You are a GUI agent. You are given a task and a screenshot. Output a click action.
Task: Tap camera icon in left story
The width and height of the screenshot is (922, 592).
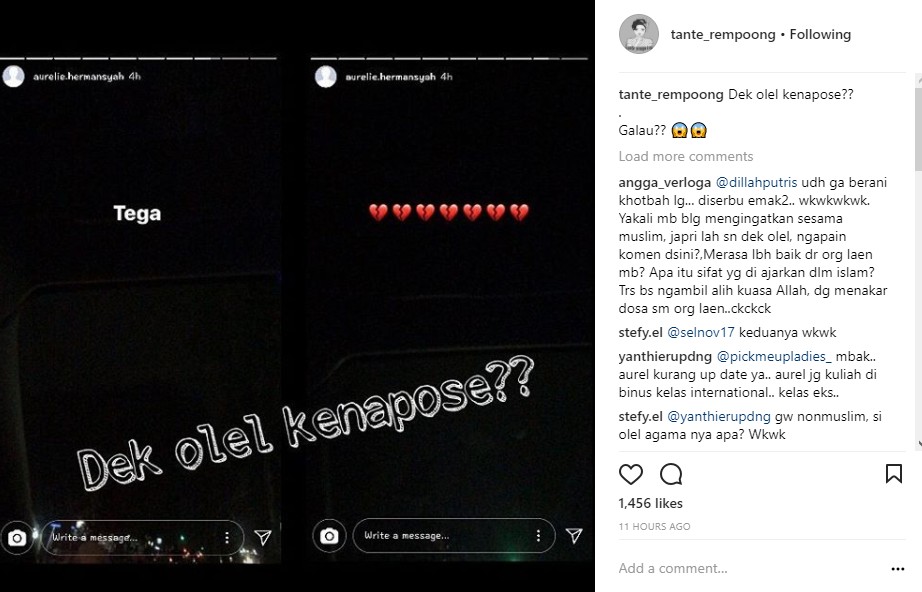[x=17, y=538]
